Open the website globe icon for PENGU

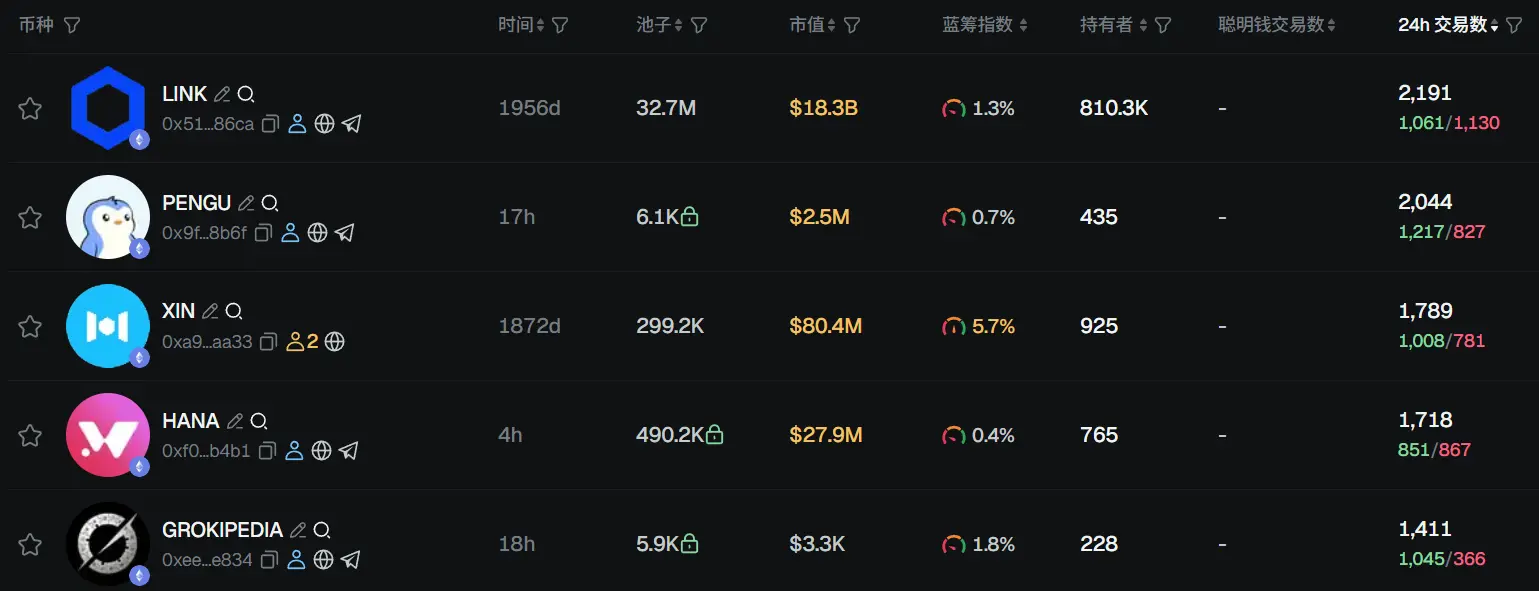click(318, 232)
